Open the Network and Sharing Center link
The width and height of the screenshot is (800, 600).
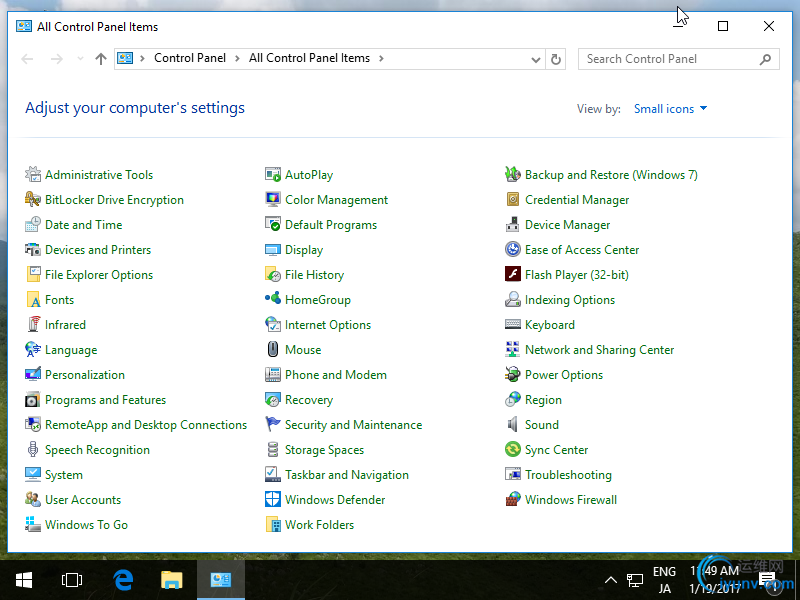(599, 350)
